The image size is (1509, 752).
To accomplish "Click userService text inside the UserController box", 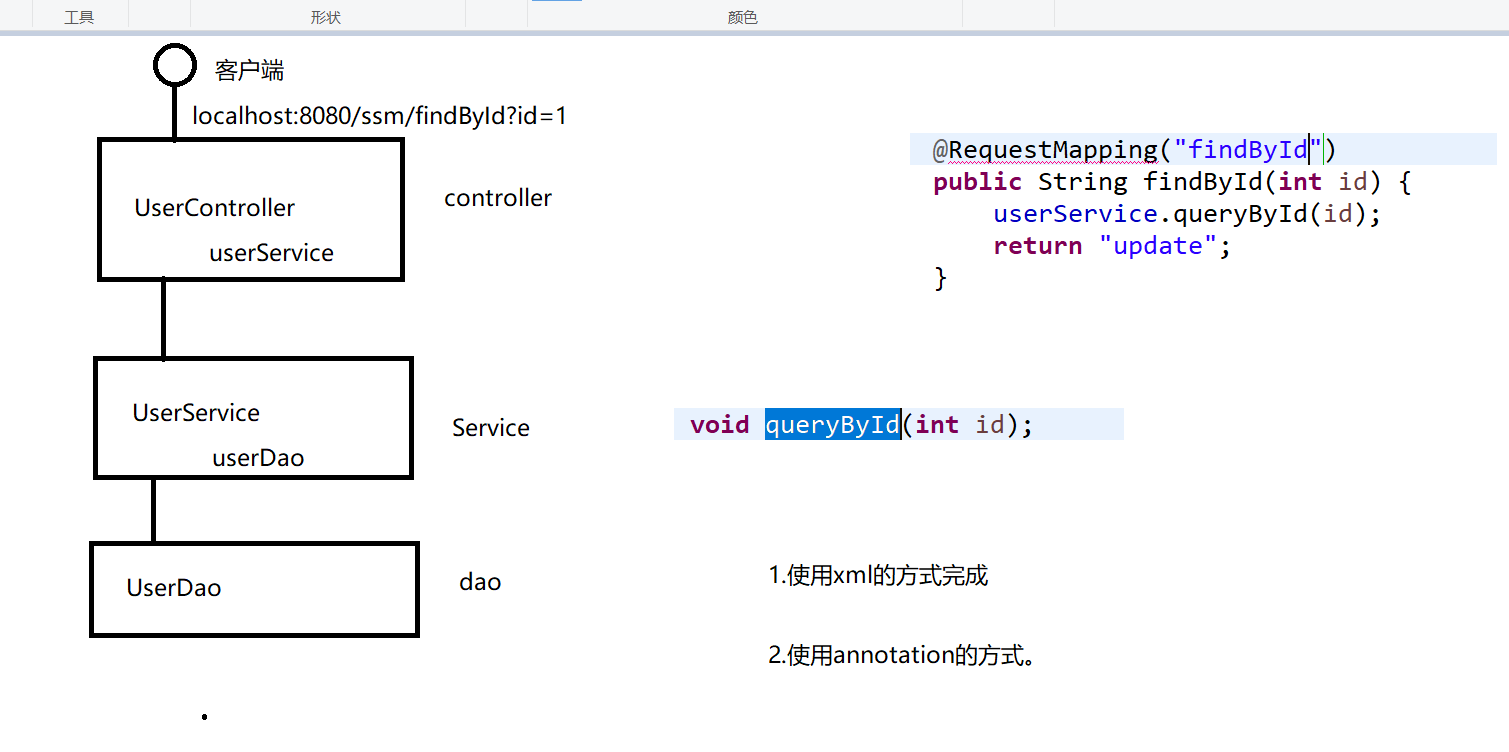I will coord(271,253).
